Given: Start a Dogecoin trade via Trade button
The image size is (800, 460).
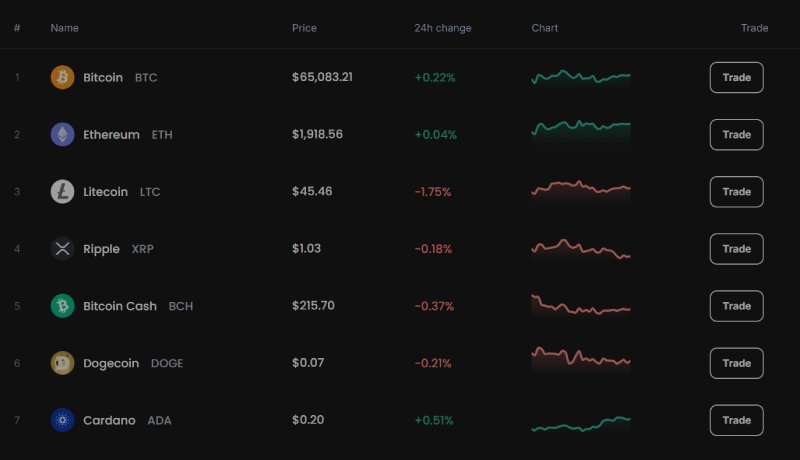Looking at the screenshot, I should click(x=736, y=363).
